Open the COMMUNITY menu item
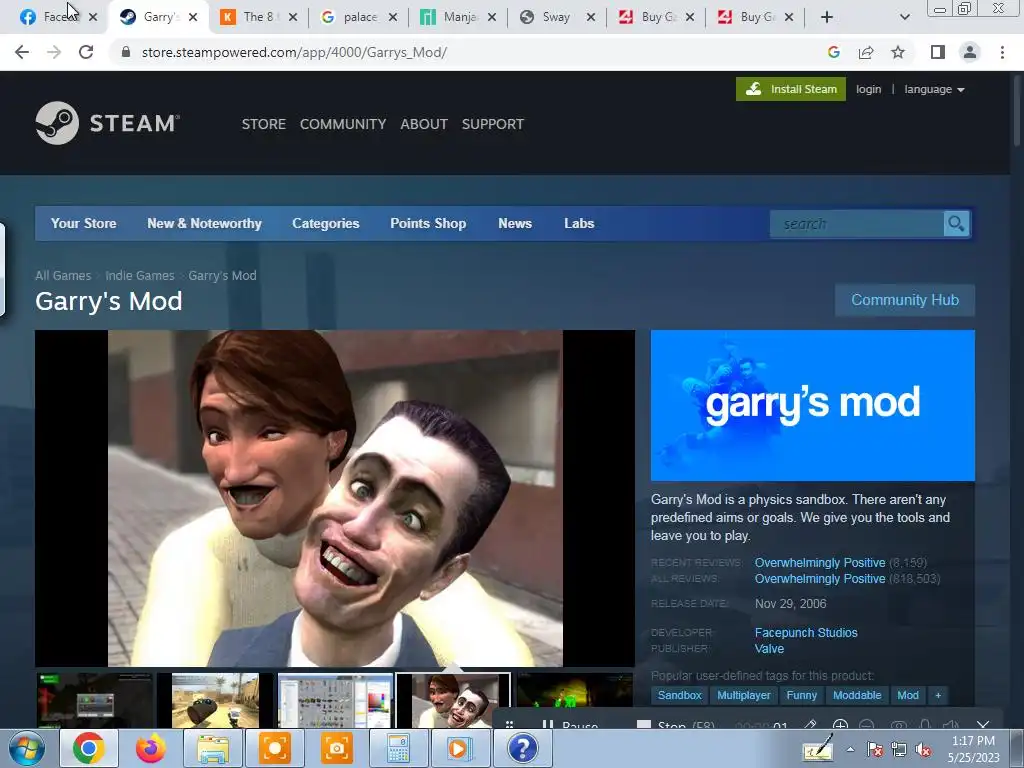 tap(343, 124)
